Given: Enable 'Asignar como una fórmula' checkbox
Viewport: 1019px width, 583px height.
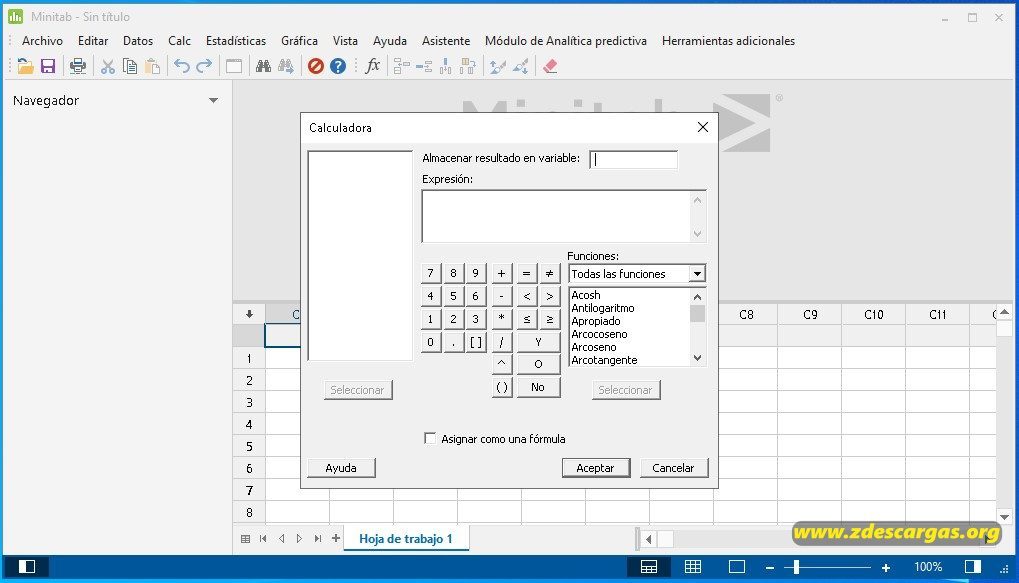Looking at the screenshot, I should coord(430,439).
